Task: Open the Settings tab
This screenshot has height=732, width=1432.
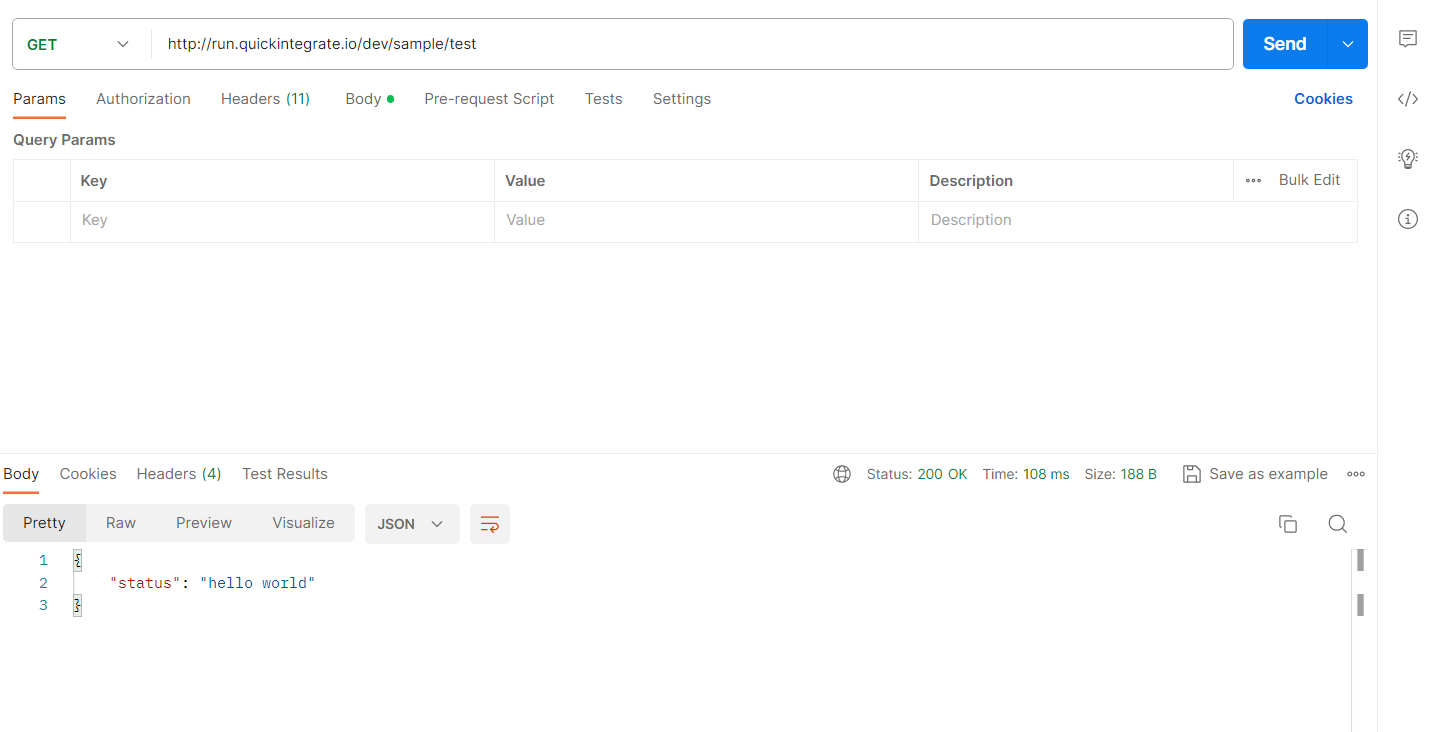Action: tap(682, 99)
